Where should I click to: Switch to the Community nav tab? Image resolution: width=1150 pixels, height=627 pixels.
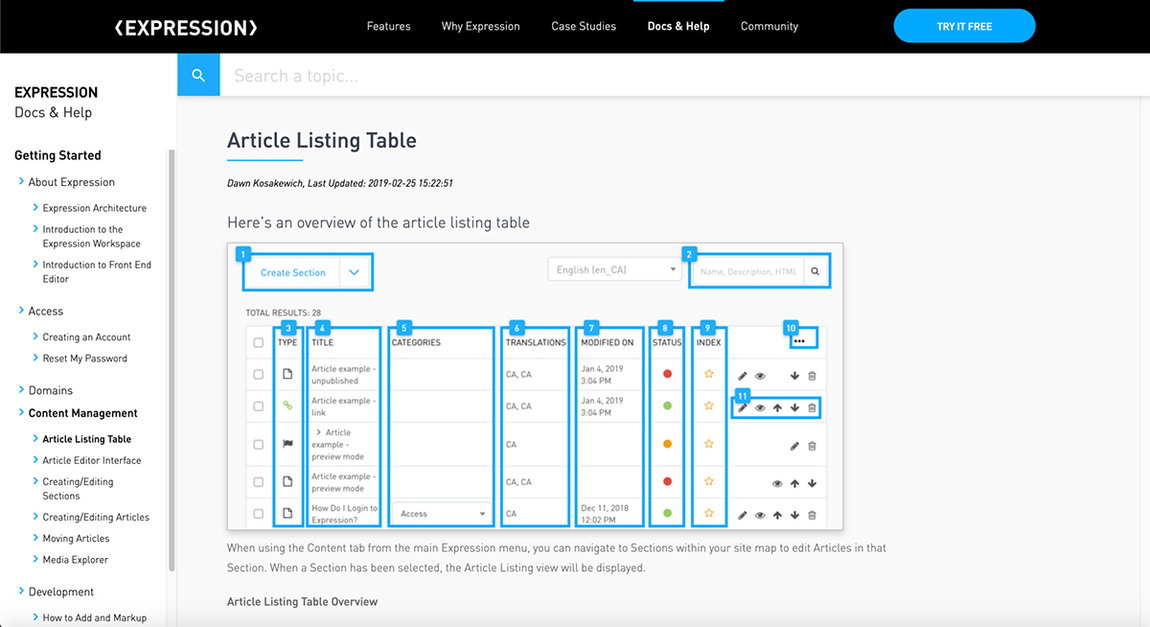click(769, 26)
